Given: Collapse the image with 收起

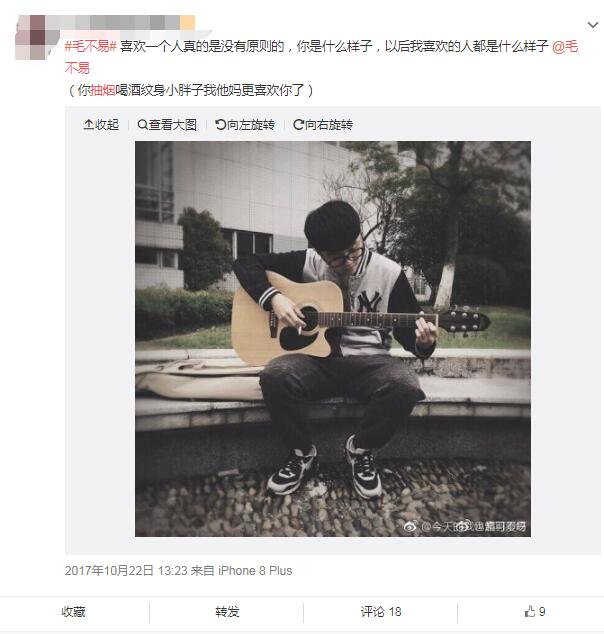Looking at the screenshot, I should 101,125.
